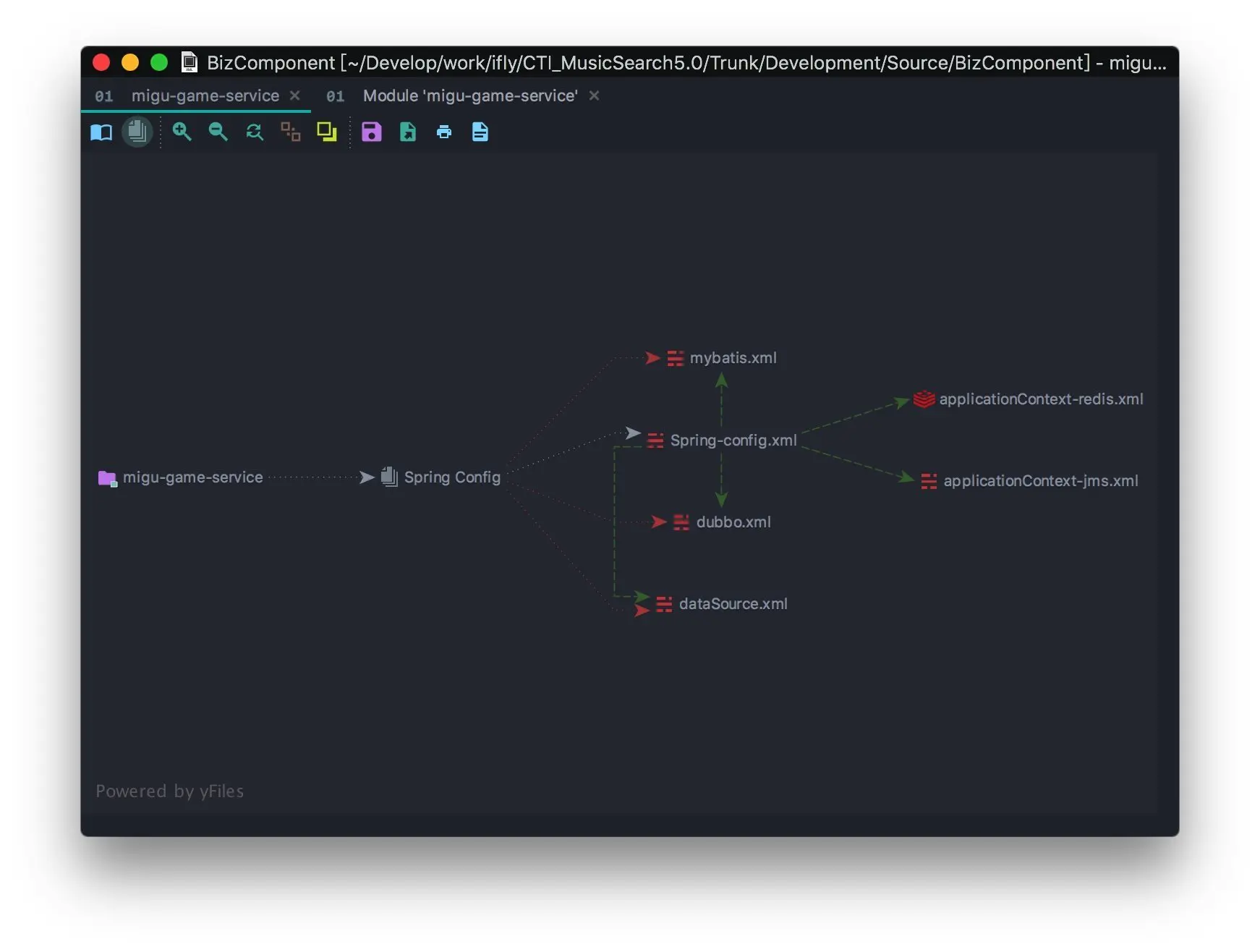Switch to Module 'migu-game-service' tab
The image size is (1260, 952).
pos(469,96)
